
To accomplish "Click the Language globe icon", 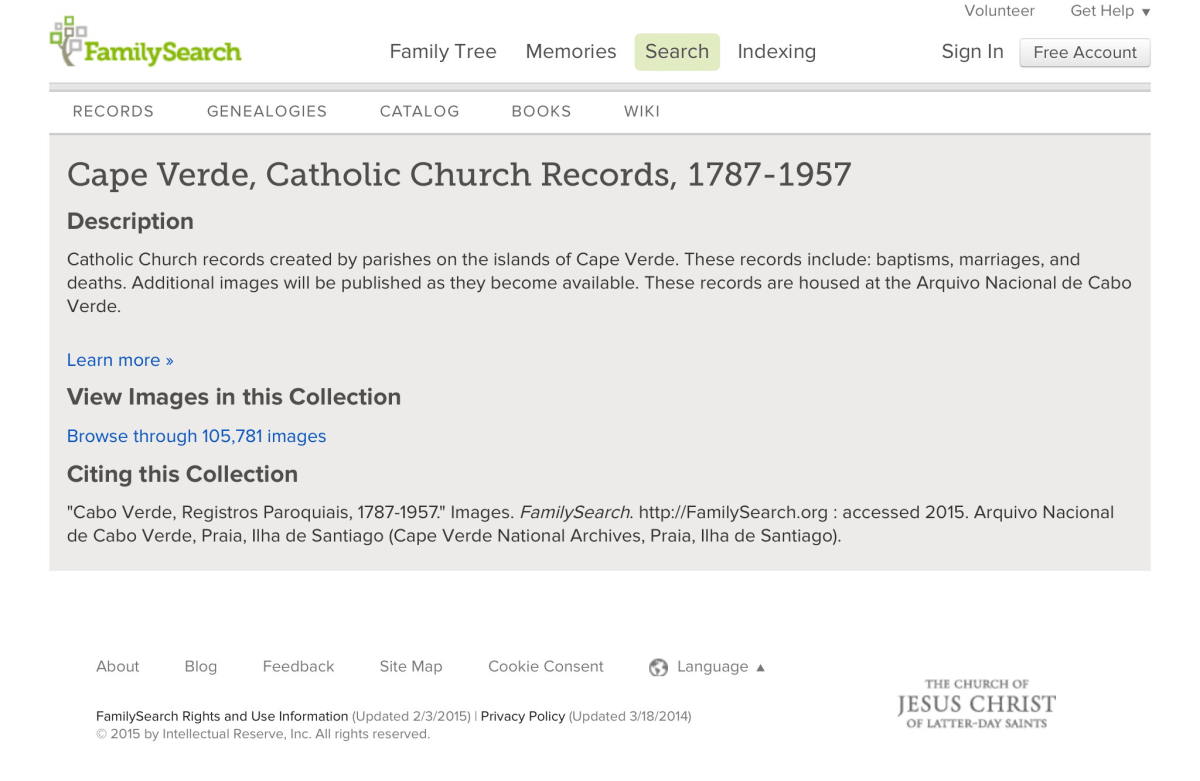I will pyautogui.click(x=658, y=667).
